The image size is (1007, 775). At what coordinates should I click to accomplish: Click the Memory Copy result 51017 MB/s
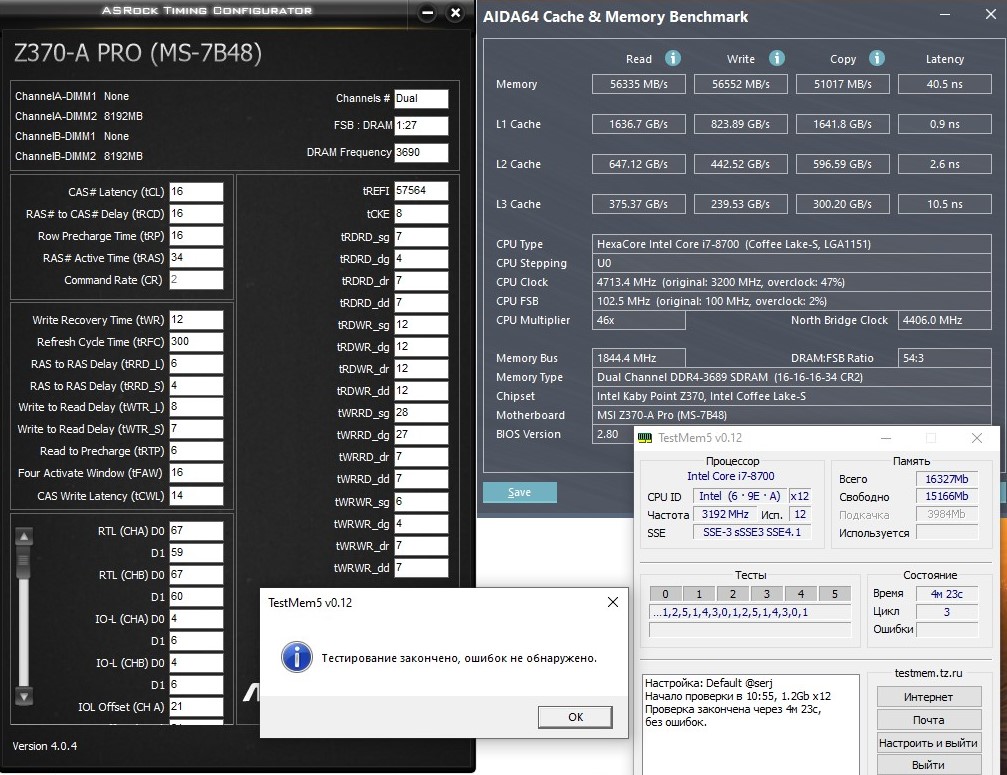[x=843, y=84]
